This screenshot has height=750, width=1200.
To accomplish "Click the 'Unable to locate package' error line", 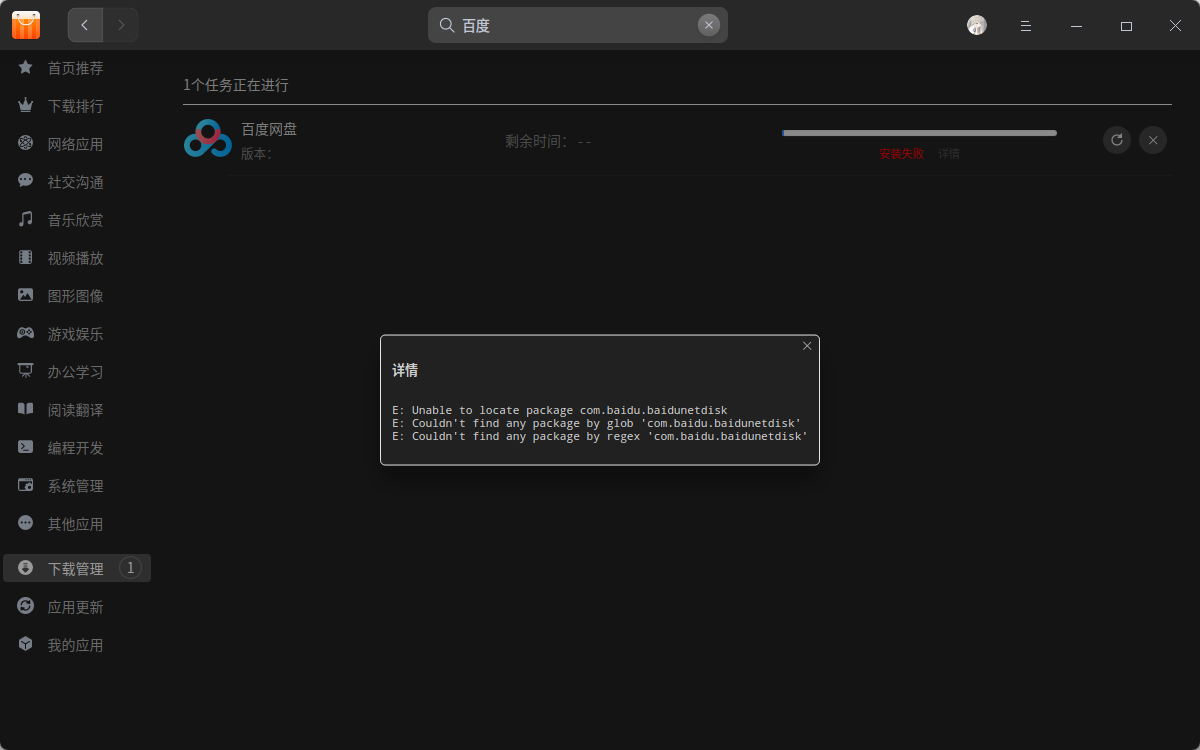I will coord(560,410).
